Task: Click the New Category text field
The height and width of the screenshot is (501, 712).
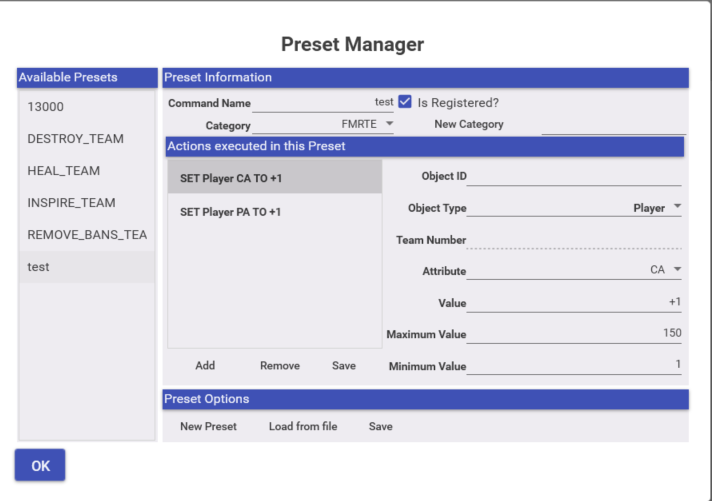Action: tap(613, 125)
